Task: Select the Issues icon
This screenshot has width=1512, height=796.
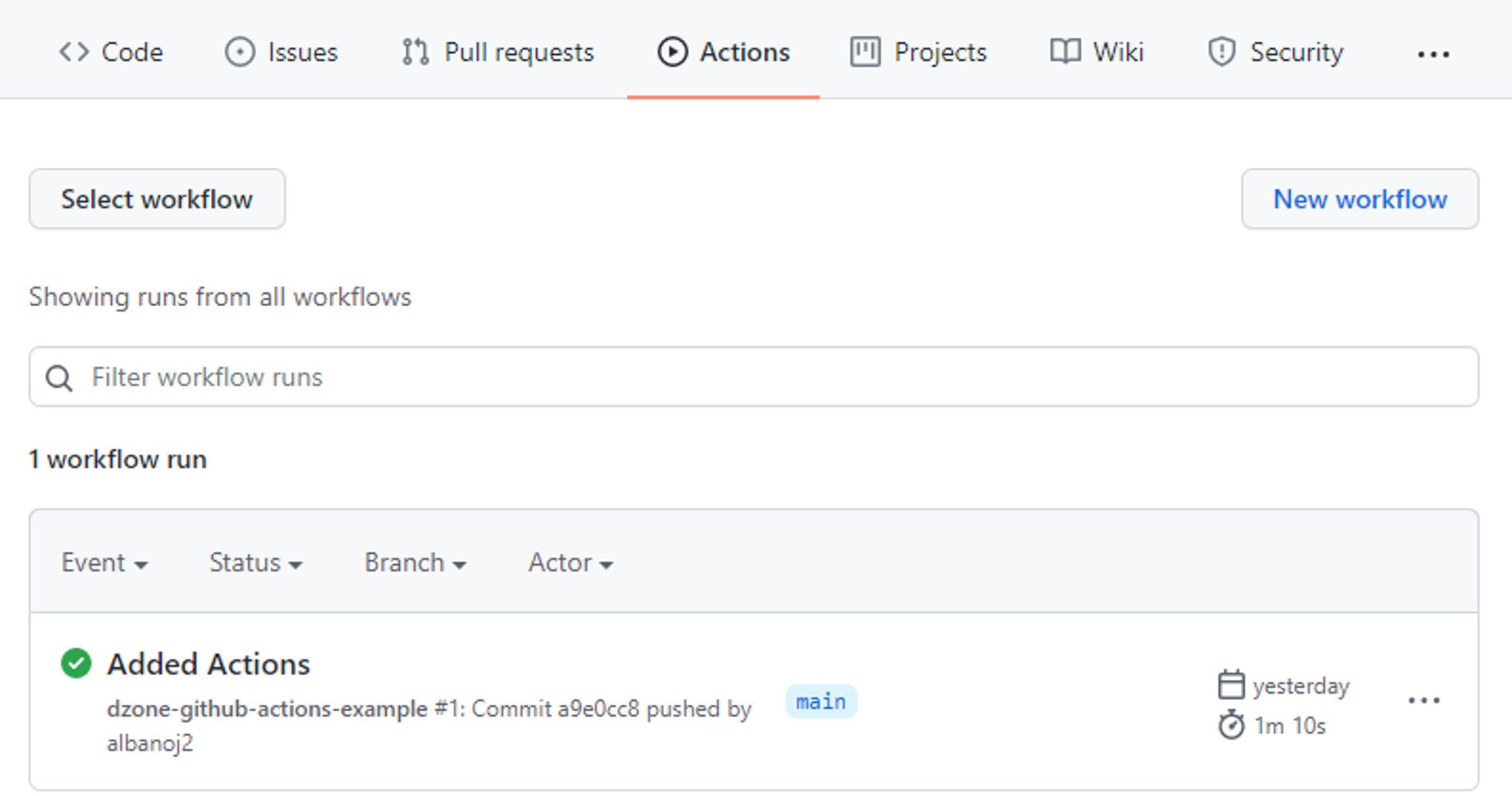Action: pyautogui.click(x=239, y=51)
